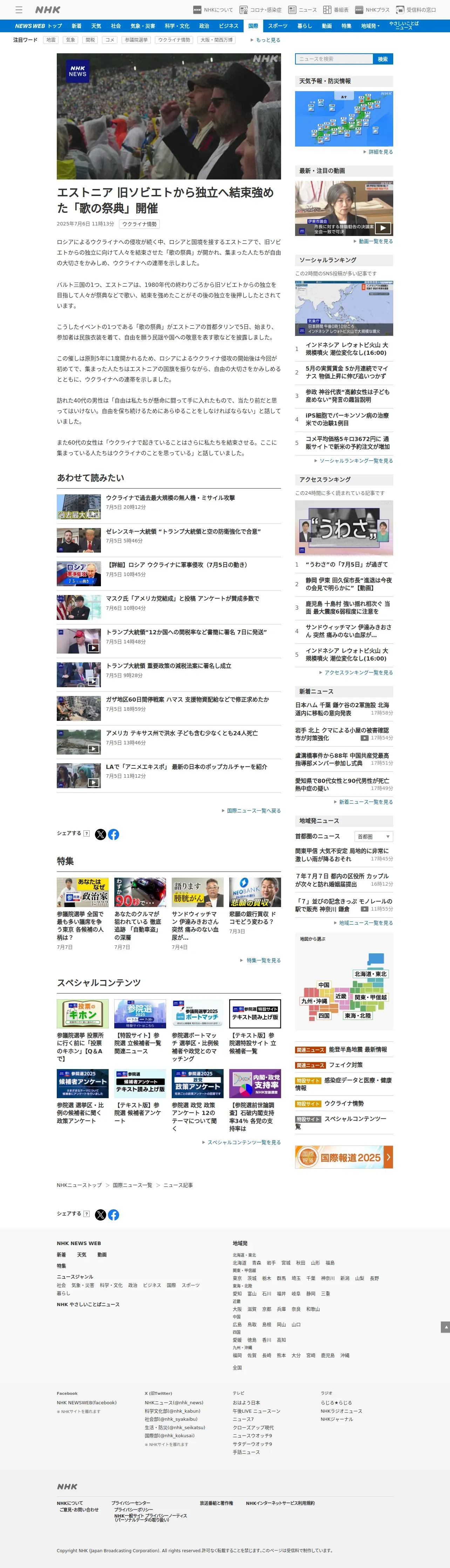Click NHK logo in the footer
Image resolution: width=450 pixels, height=1568 pixels.
click(67, 1486)
